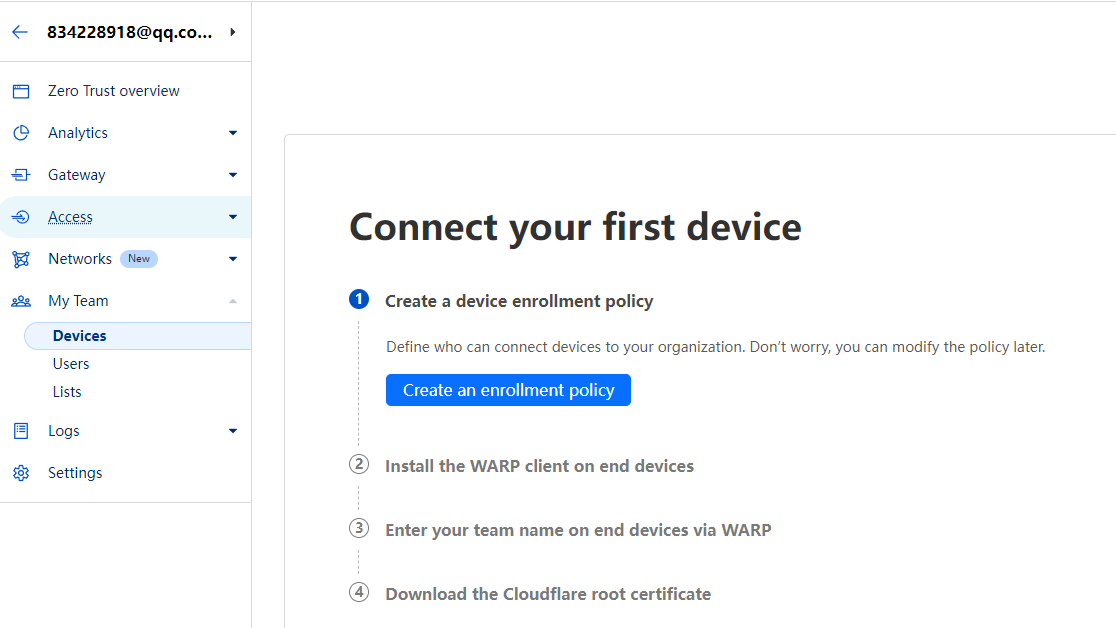Click the Settings gear icon
Viewport: 1116px width, 628px height.
point(21,473)
